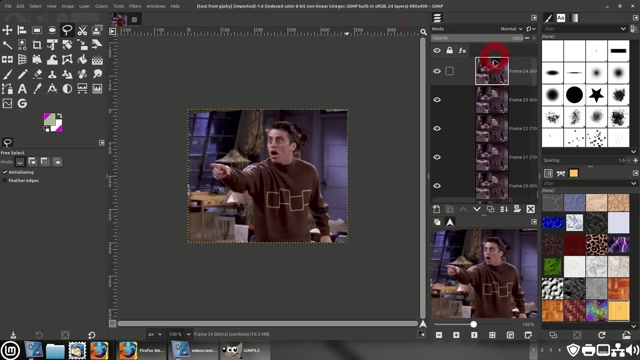Select the Fuzzy Select wand tool

pyautogui.click(x=7, y=45)
